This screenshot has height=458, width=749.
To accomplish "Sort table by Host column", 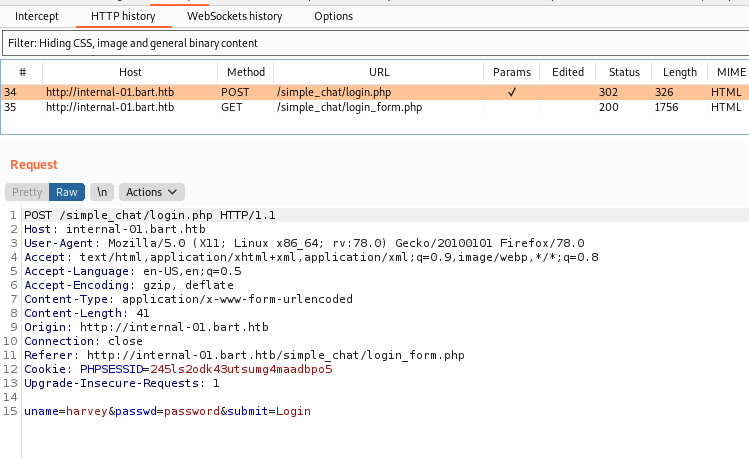I will click(x=130, y=72).
